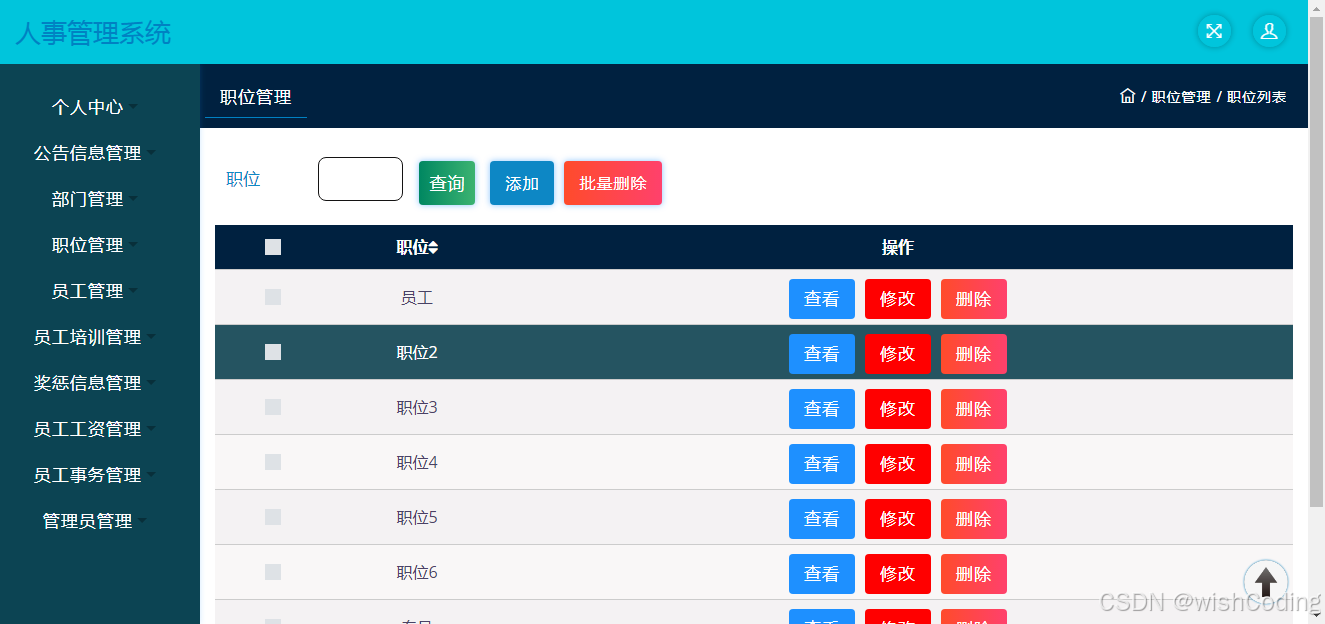Click 查看 for row 职位2

(x=822, y=354)
